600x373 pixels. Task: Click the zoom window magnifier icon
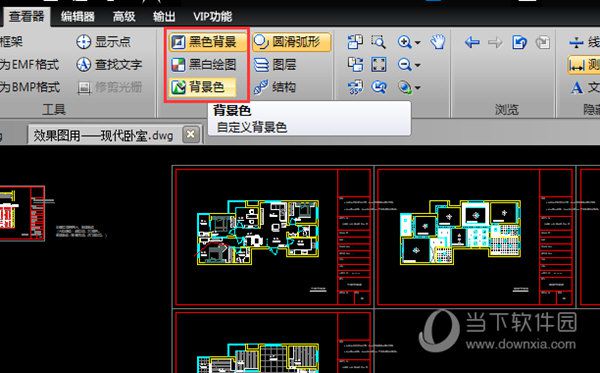(x=378, y=41)
